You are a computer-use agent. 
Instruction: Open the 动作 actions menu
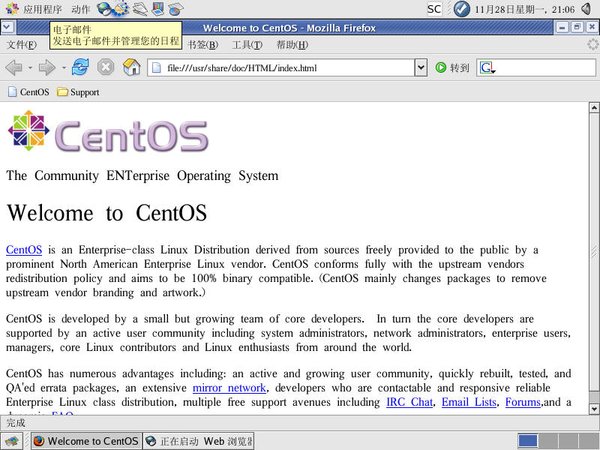tap(80, 9)
